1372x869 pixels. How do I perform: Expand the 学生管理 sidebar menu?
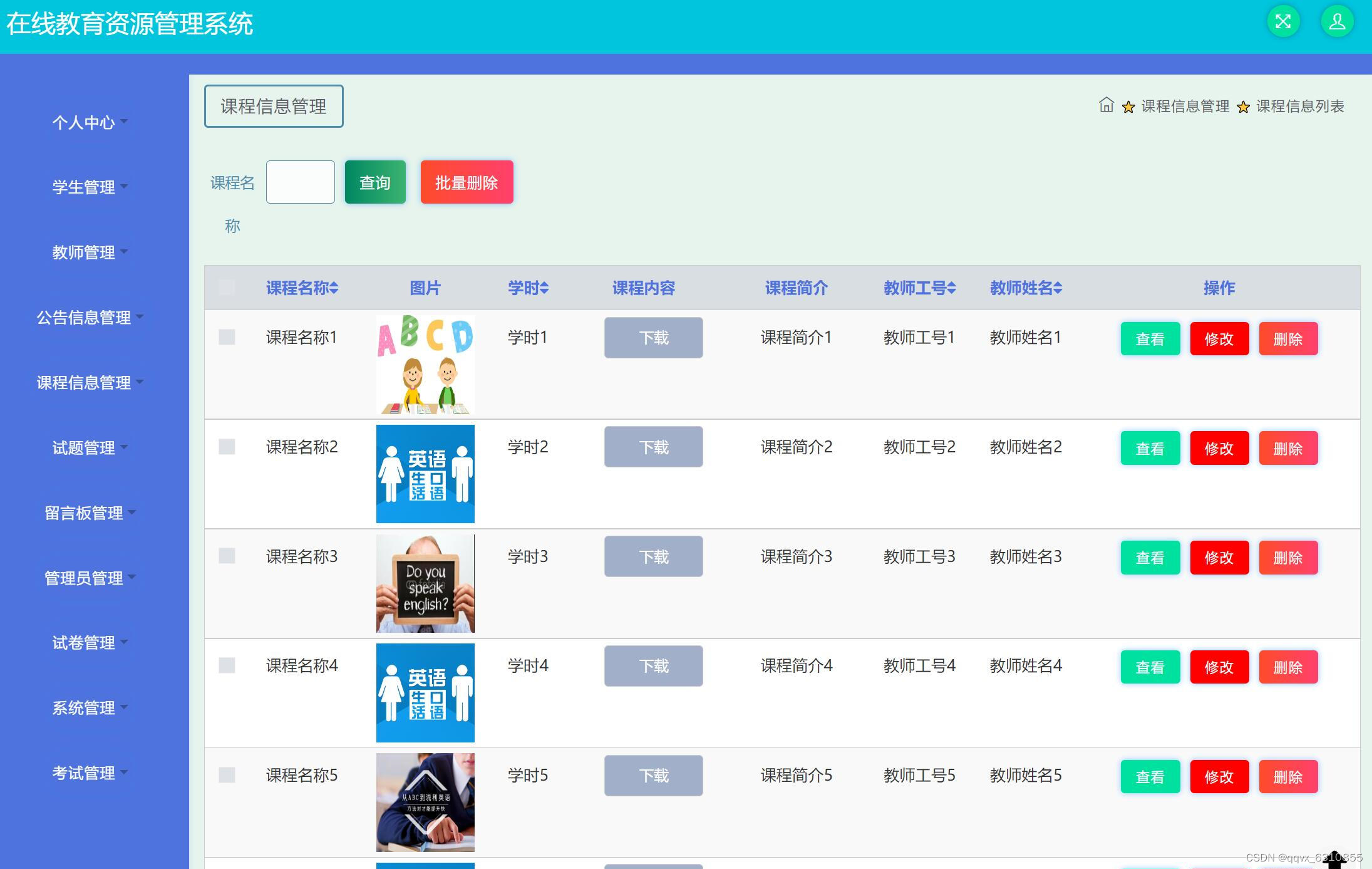point(90,187)
